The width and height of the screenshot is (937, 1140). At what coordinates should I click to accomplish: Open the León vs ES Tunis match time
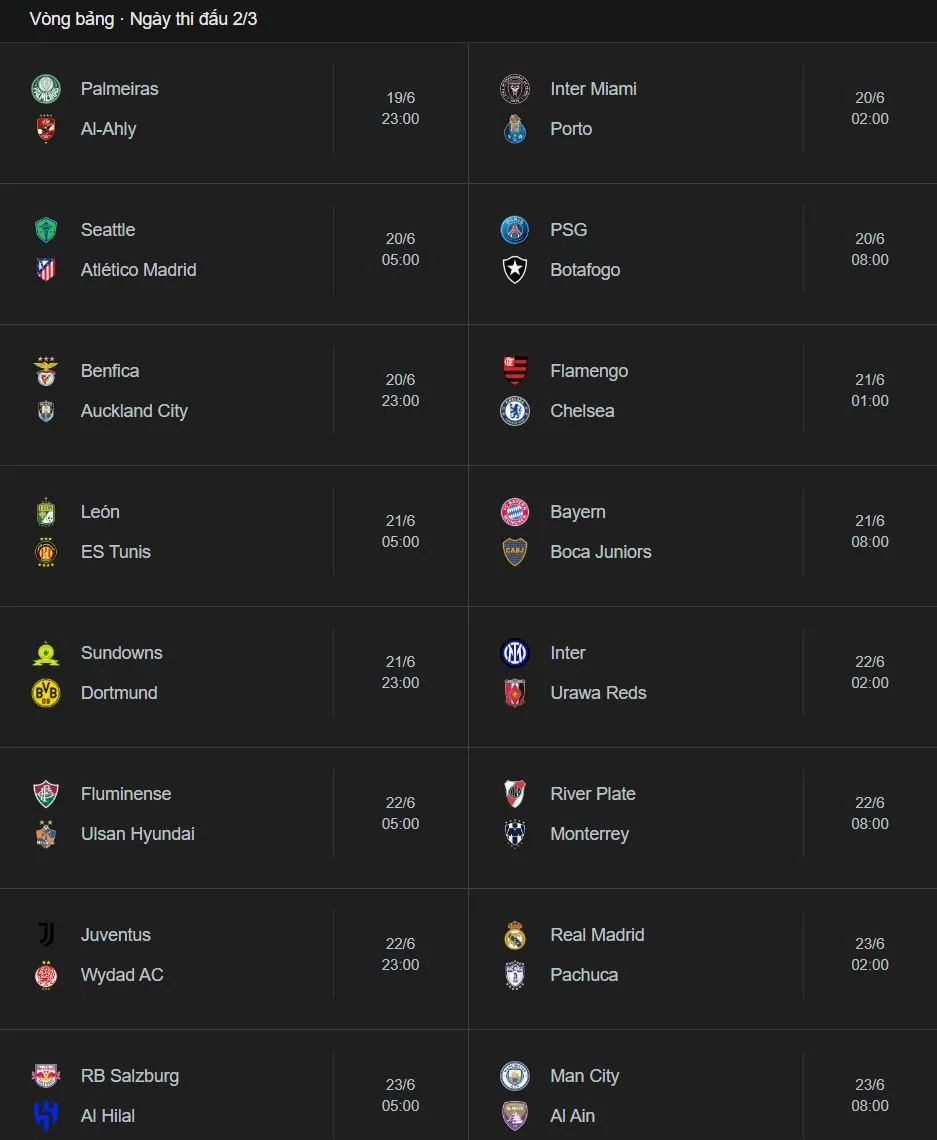400,531
